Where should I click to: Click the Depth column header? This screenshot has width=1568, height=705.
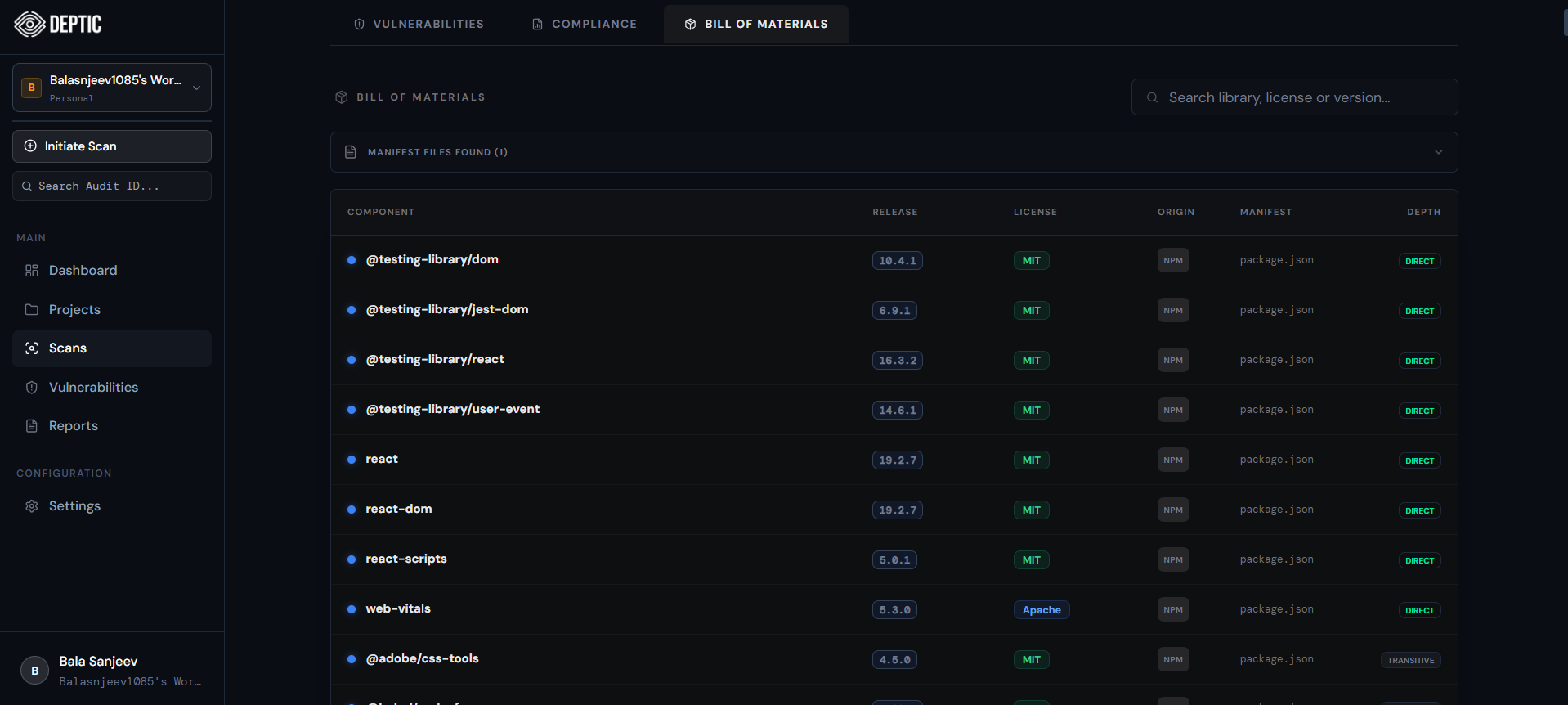(1423, 213)
